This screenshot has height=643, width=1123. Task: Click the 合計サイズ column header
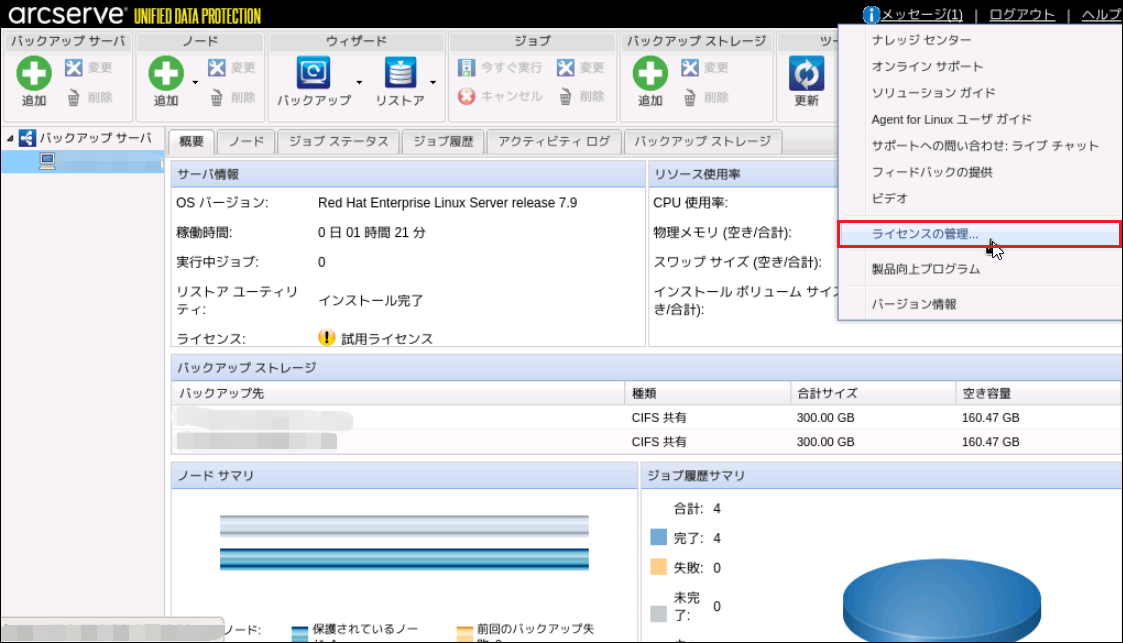(x=873, y=393)
